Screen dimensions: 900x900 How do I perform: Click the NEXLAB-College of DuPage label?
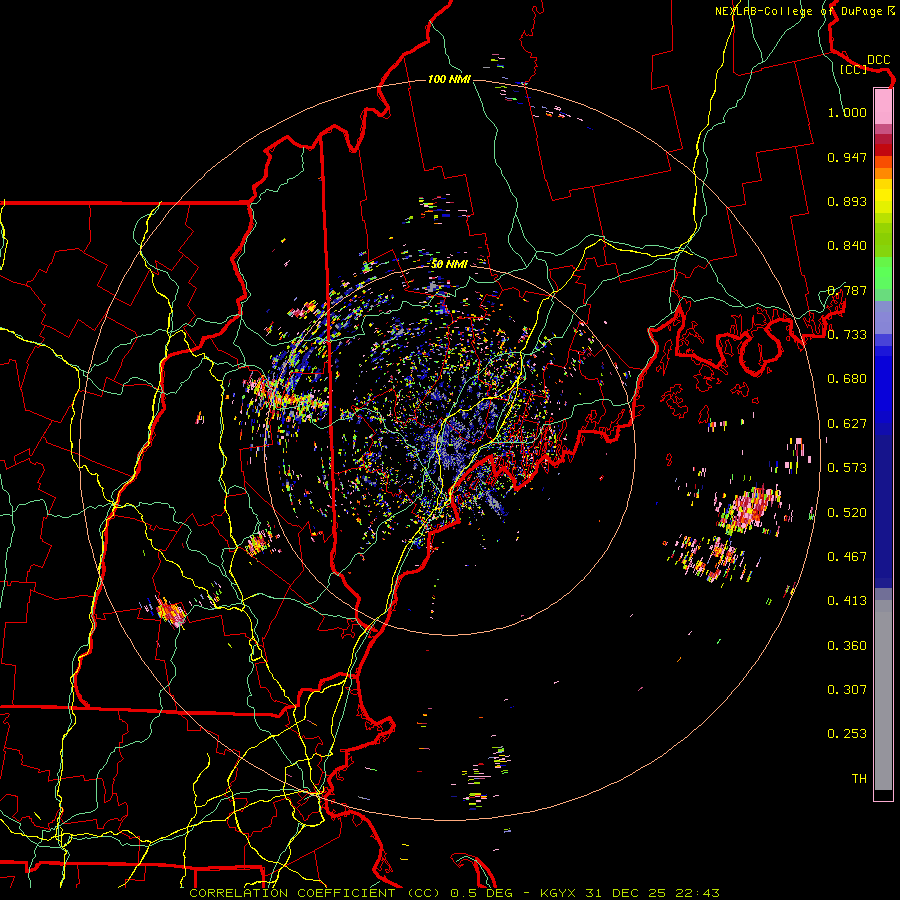[x=798, y=11]
